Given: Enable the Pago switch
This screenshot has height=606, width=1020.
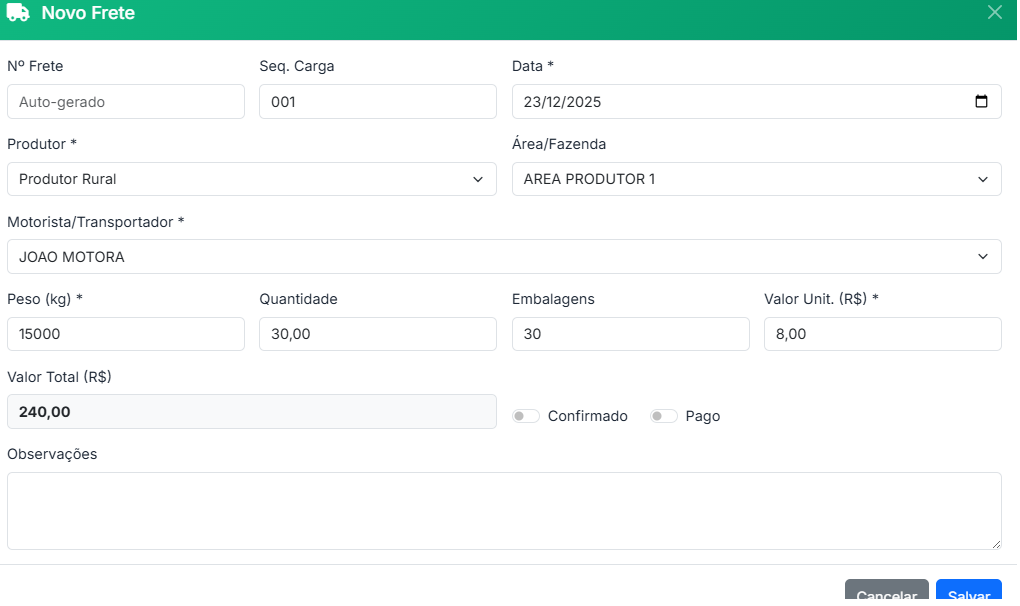Looking at the screenshot, I should click(664, 416).
